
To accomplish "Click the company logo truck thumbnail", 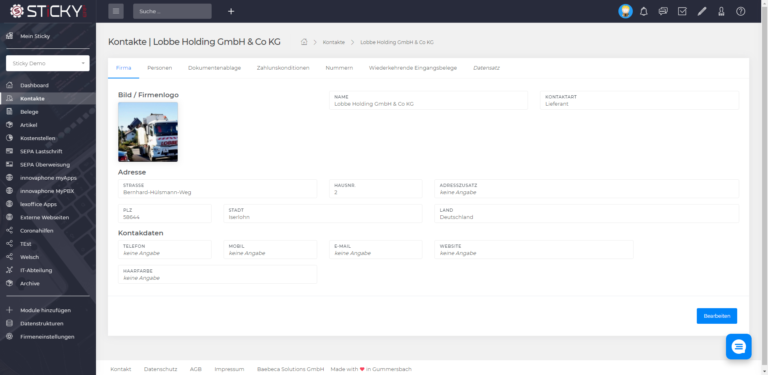I will coord(148,132).
